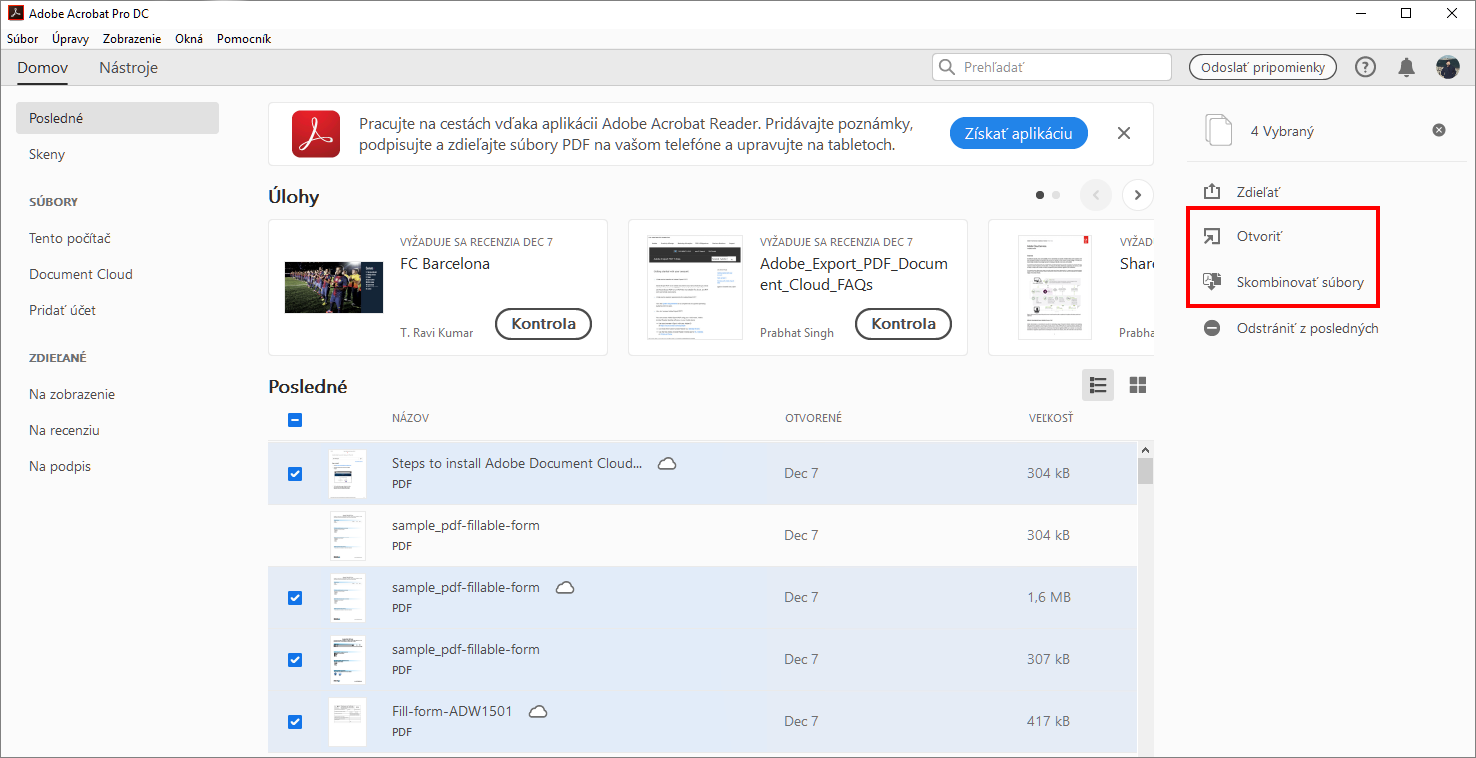
Task: Uncheck the Fill-form-ADW1501 file
Action: (x=295, y=722)
